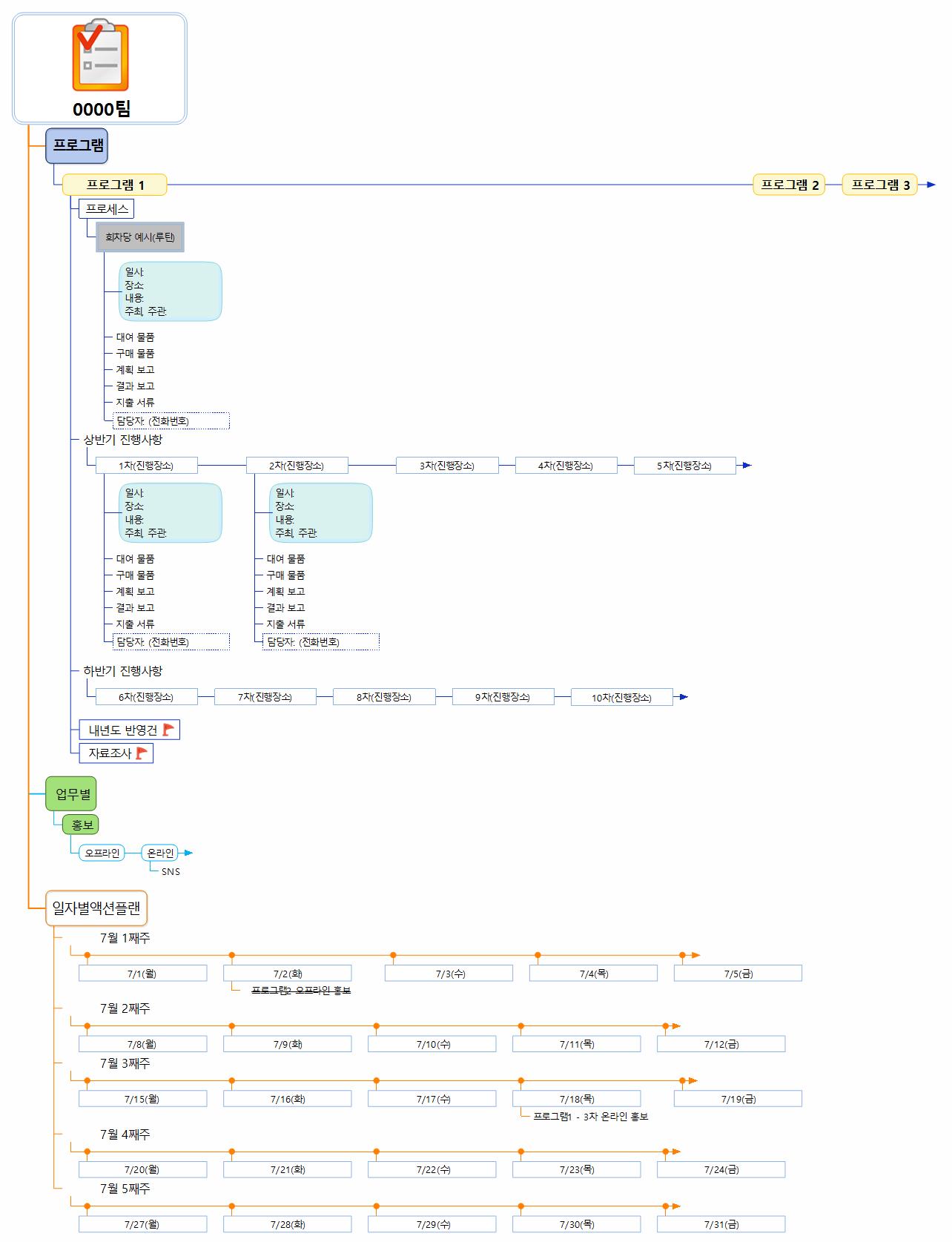Click the red flag beside 내년도 반영건
The image size is (952, 1242).
168,730
